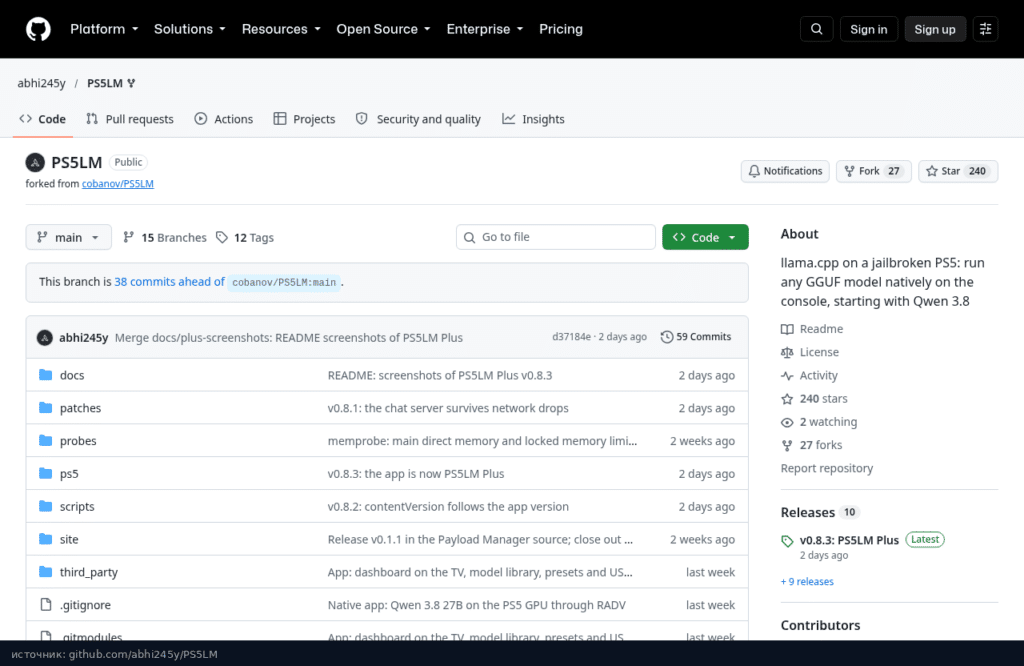Image resolution: width=1024 pixels, height=666 pixels.
Task: Click the search magnifier icon in header
Action: click(x=816, y=29)
